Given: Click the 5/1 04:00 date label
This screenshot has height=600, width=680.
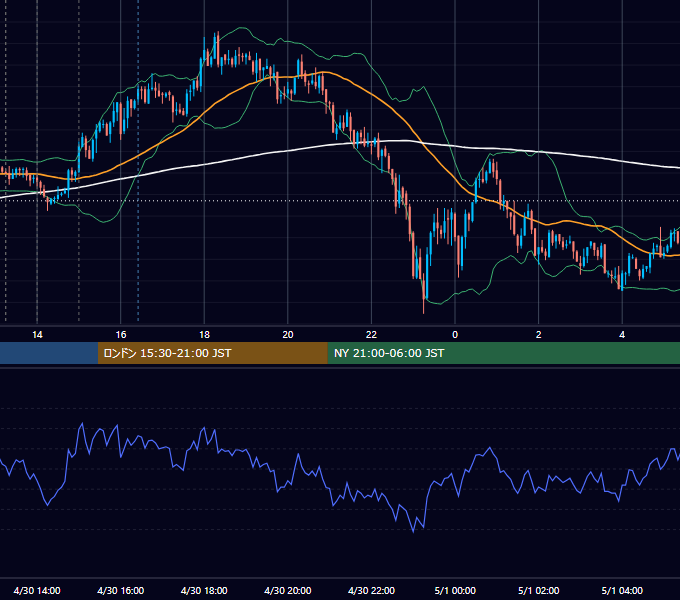Looking at the screenshot, I should pos(622,590).
